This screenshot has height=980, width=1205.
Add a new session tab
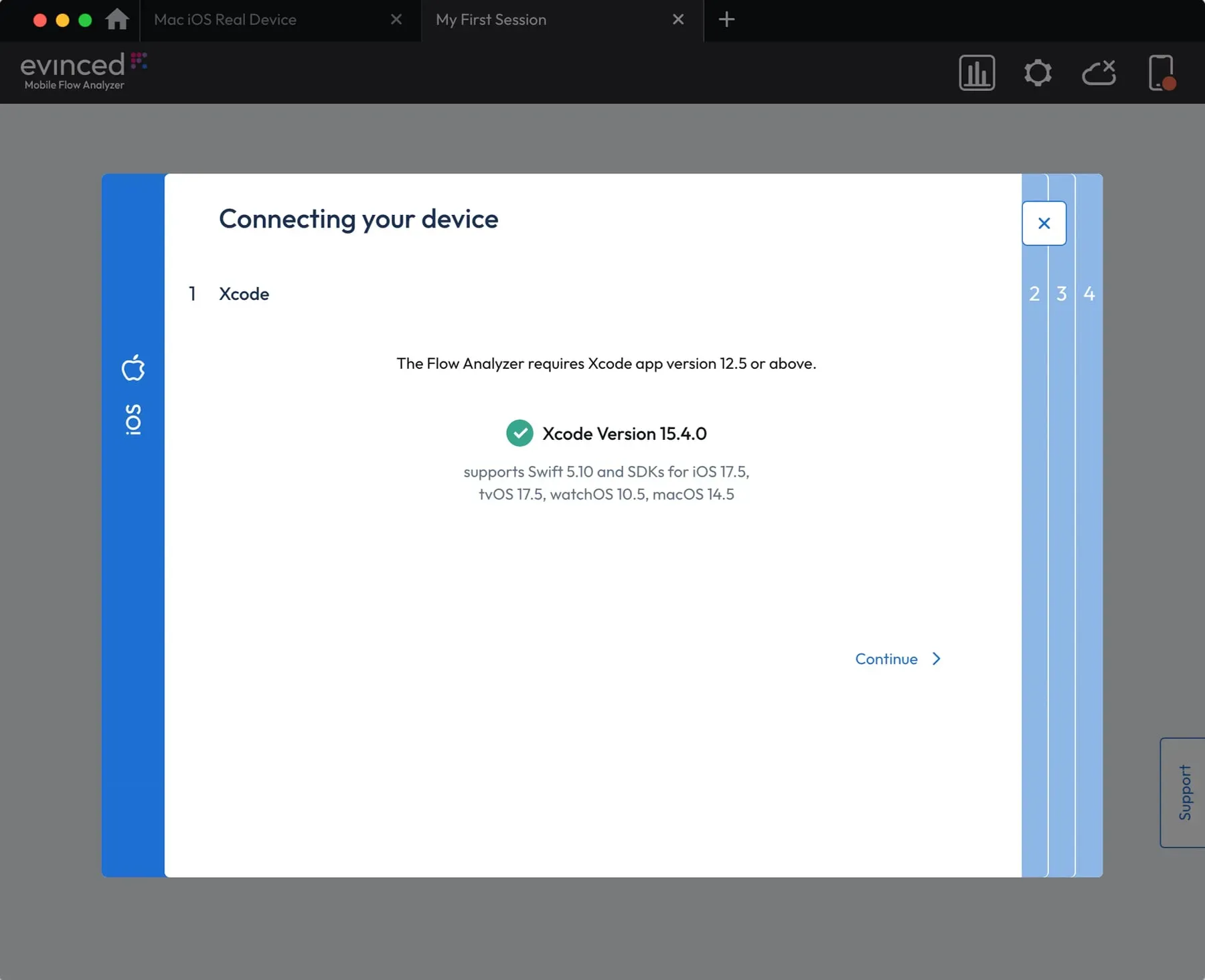point(726,19)
